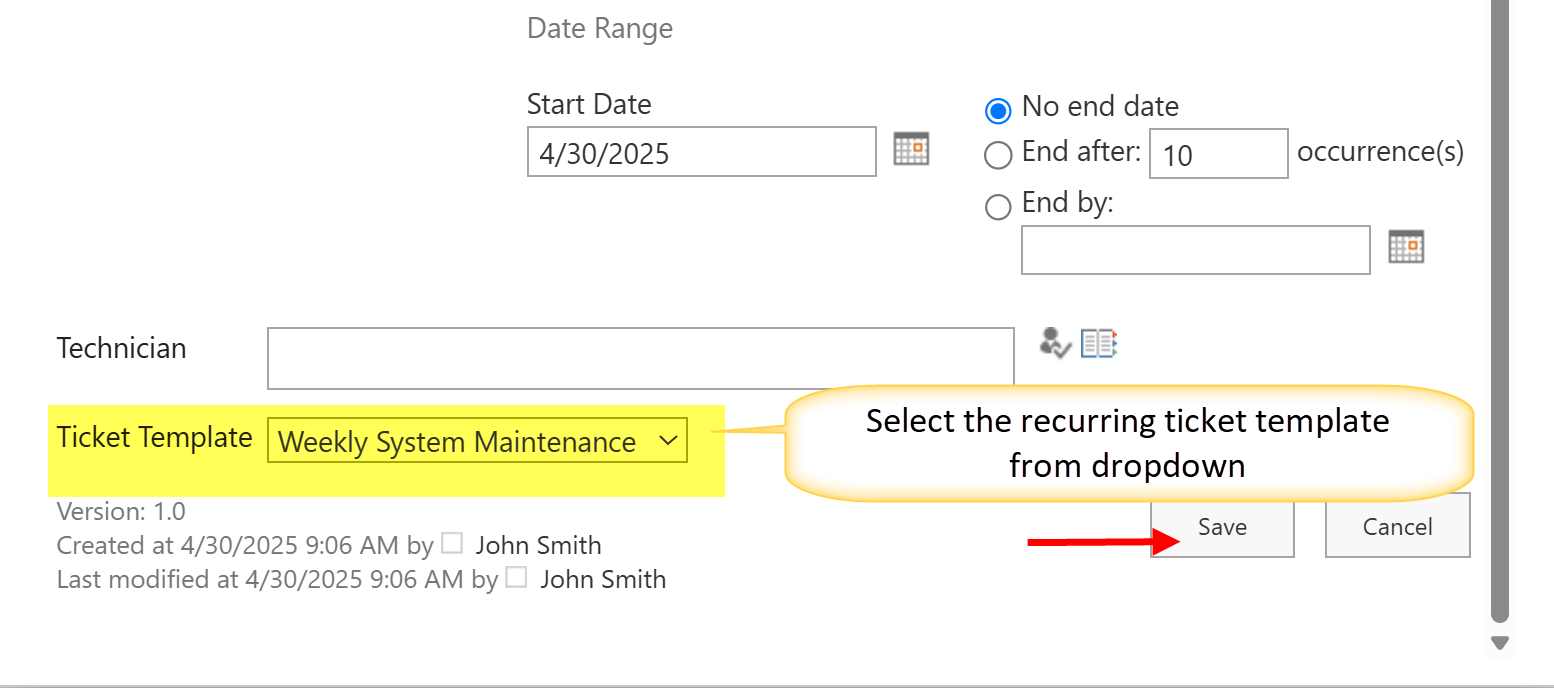Click the Check Names icon beside Technician

coord(1054,343)
